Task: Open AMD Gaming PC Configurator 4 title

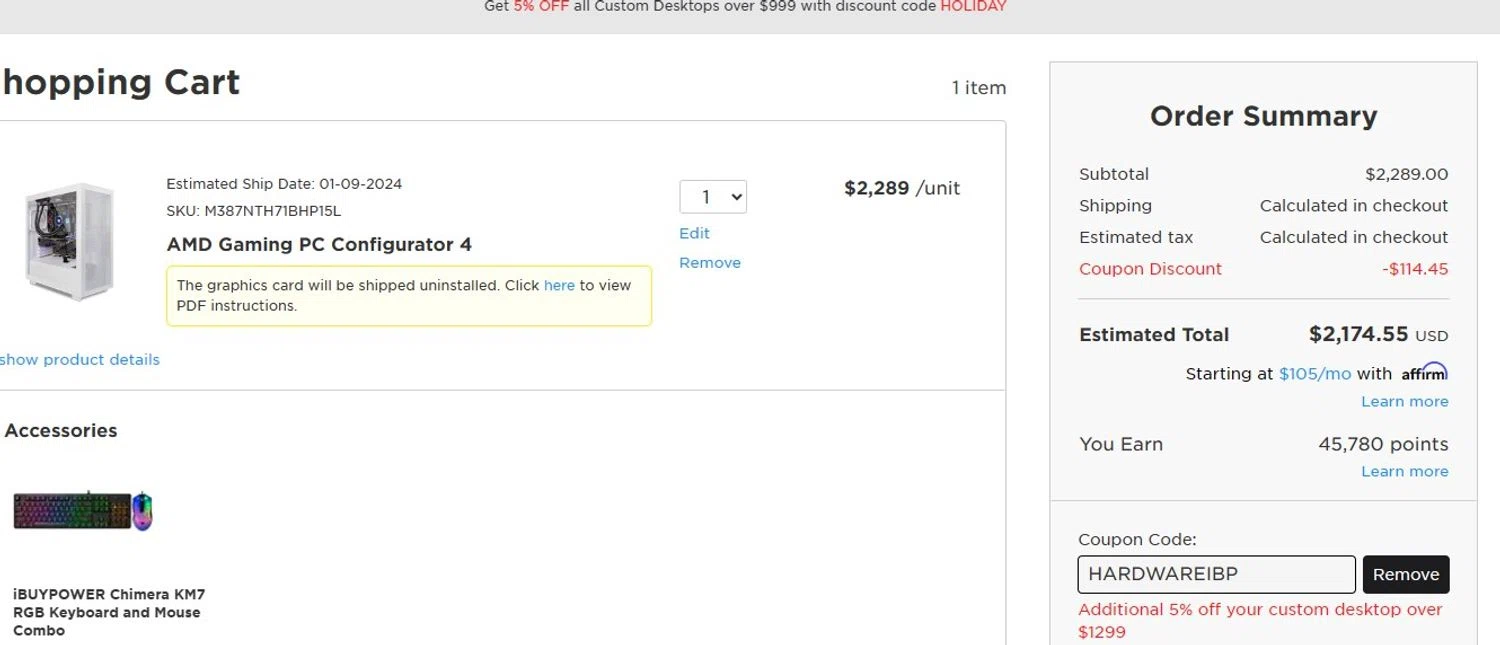Action: pos(319,245)
